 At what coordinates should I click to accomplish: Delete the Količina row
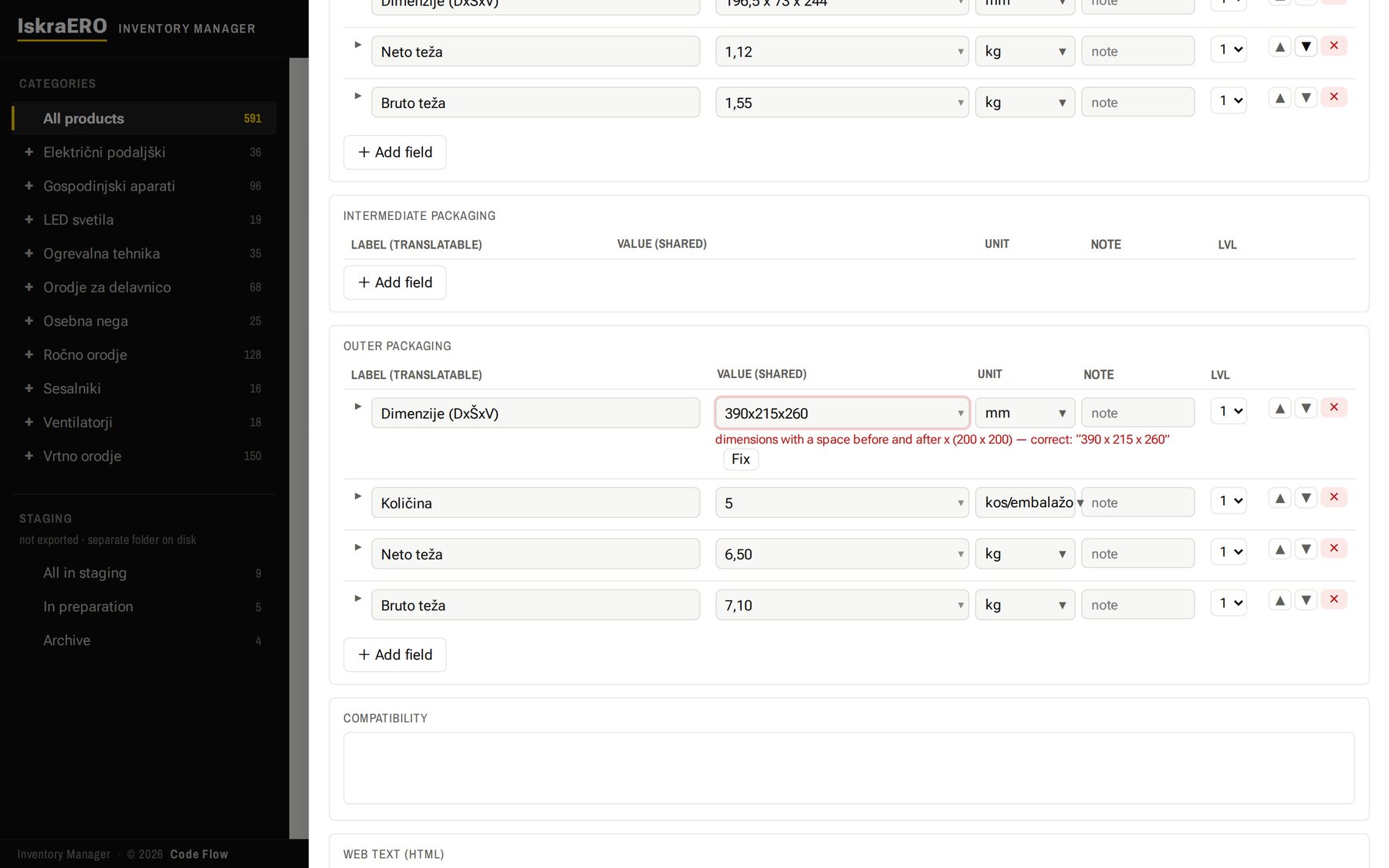[x=1333, y=498]
